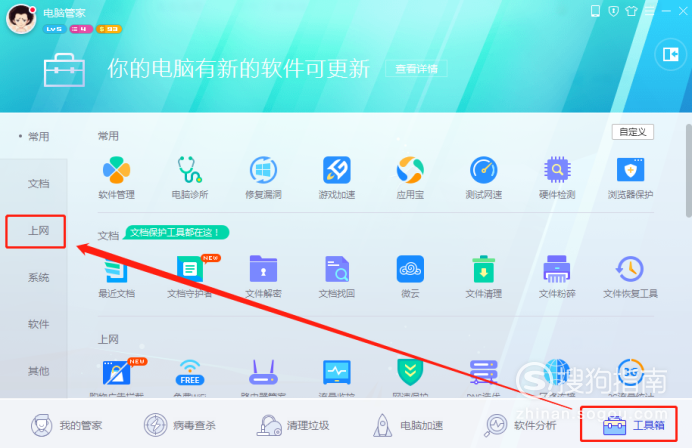The height and width of the screenshot is (448, 692).
Task: Open 文件粉碎 file shredder tool
Action: click(557, 277)
